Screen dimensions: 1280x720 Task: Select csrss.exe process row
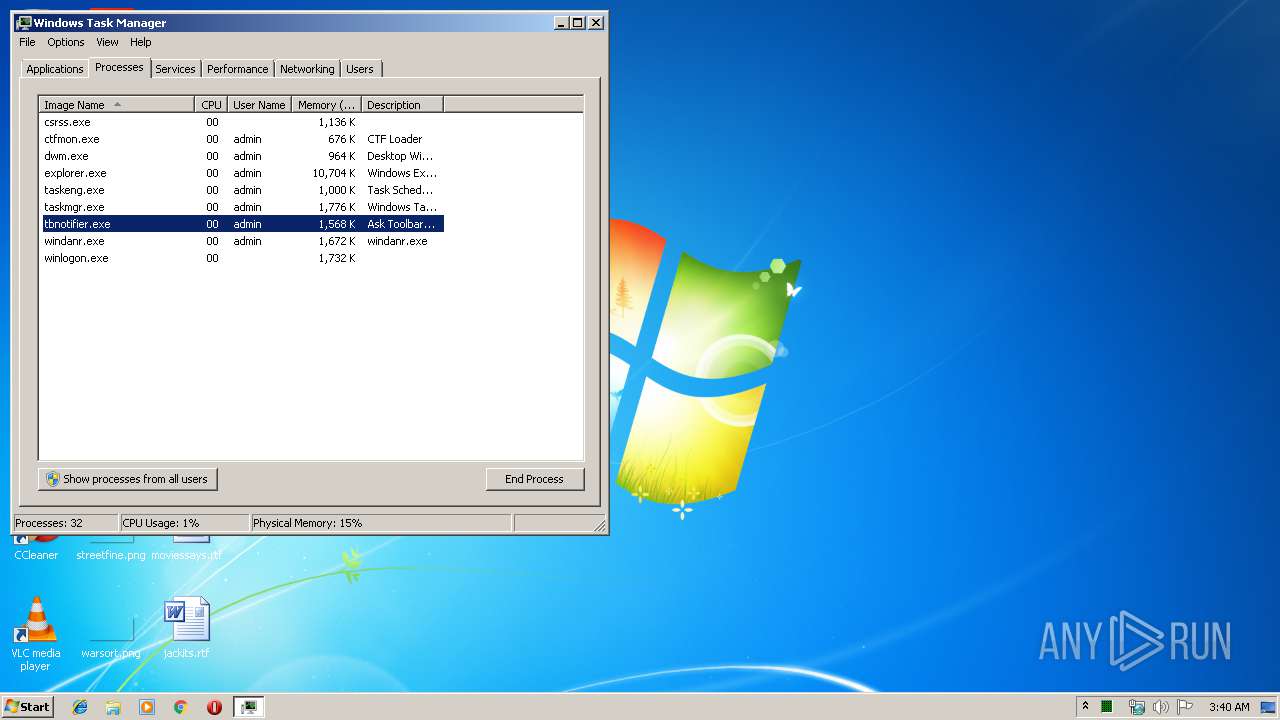[242, 122]
